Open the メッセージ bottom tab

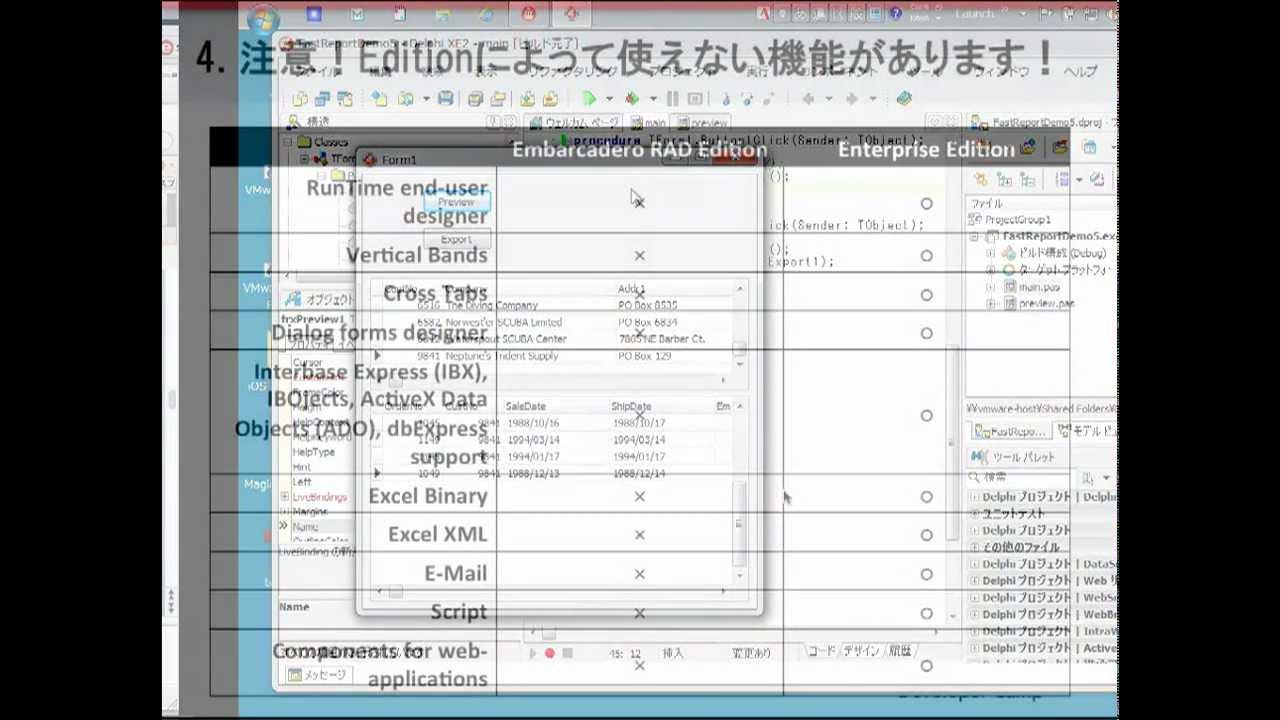point(317,675)
